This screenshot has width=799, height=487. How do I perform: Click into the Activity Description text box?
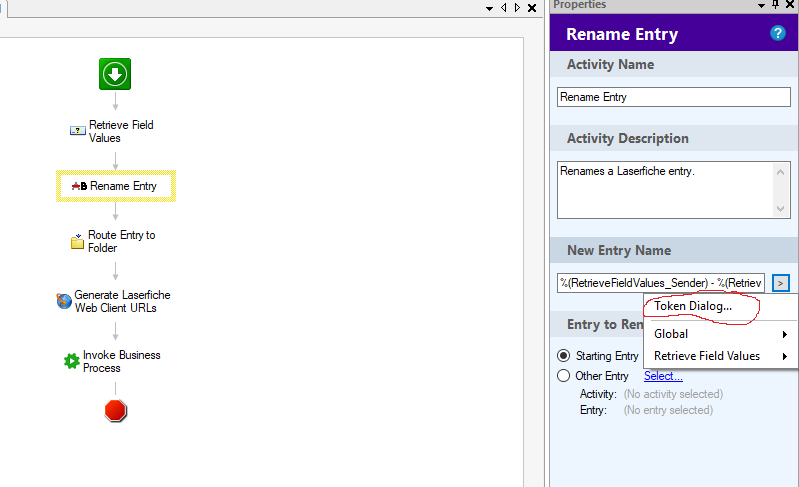click(665, 190)
